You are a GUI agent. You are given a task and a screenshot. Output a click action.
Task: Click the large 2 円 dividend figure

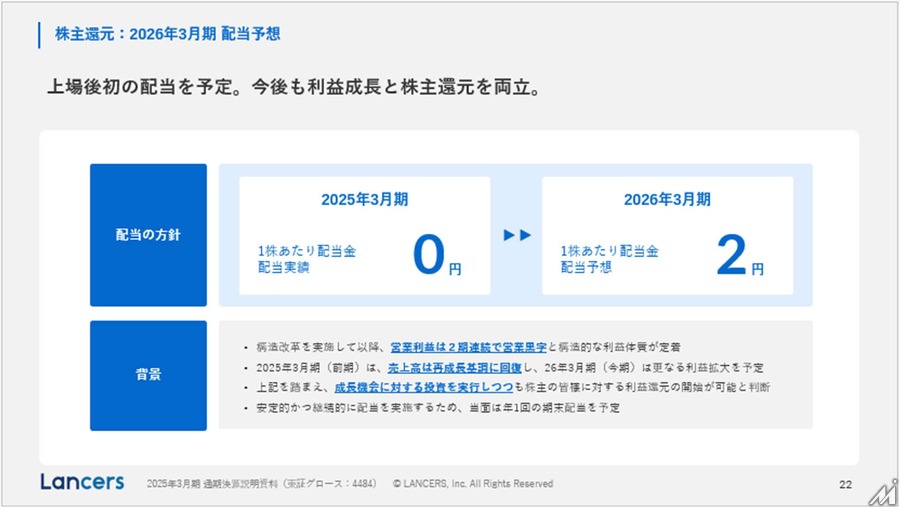pos(740,255)
